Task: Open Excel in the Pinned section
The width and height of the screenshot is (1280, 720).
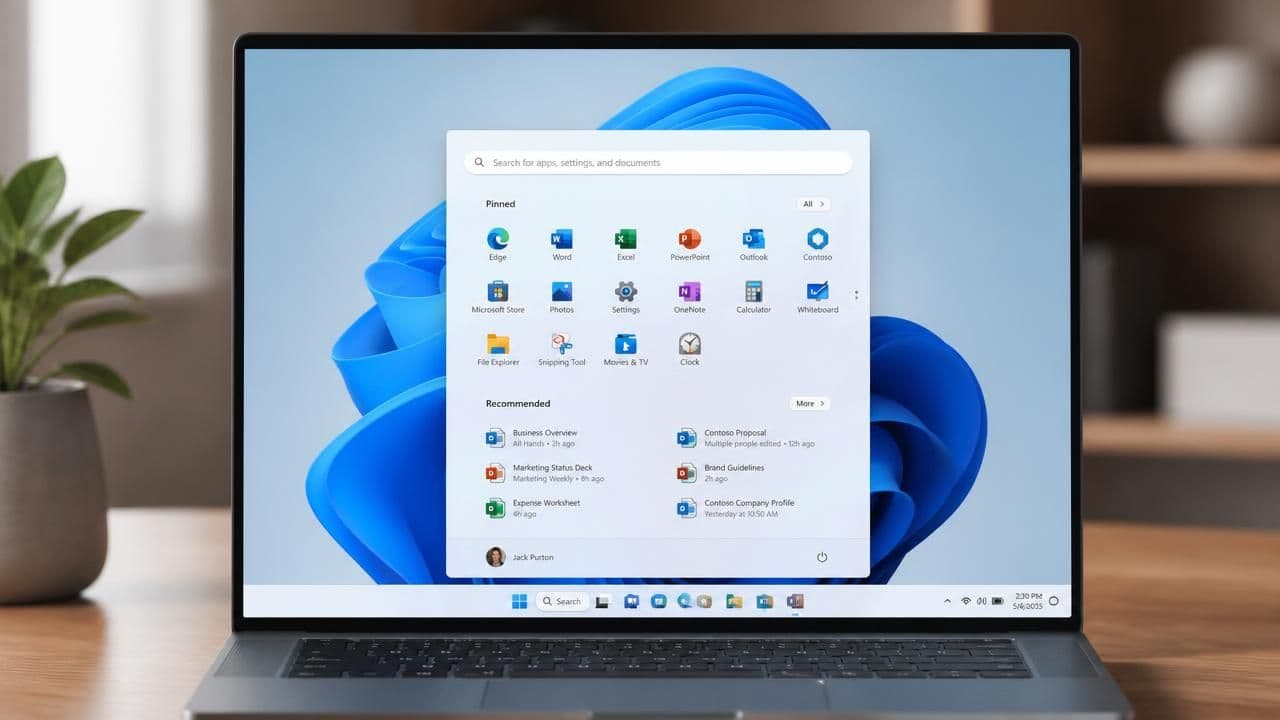Action: tap(626, 244)
